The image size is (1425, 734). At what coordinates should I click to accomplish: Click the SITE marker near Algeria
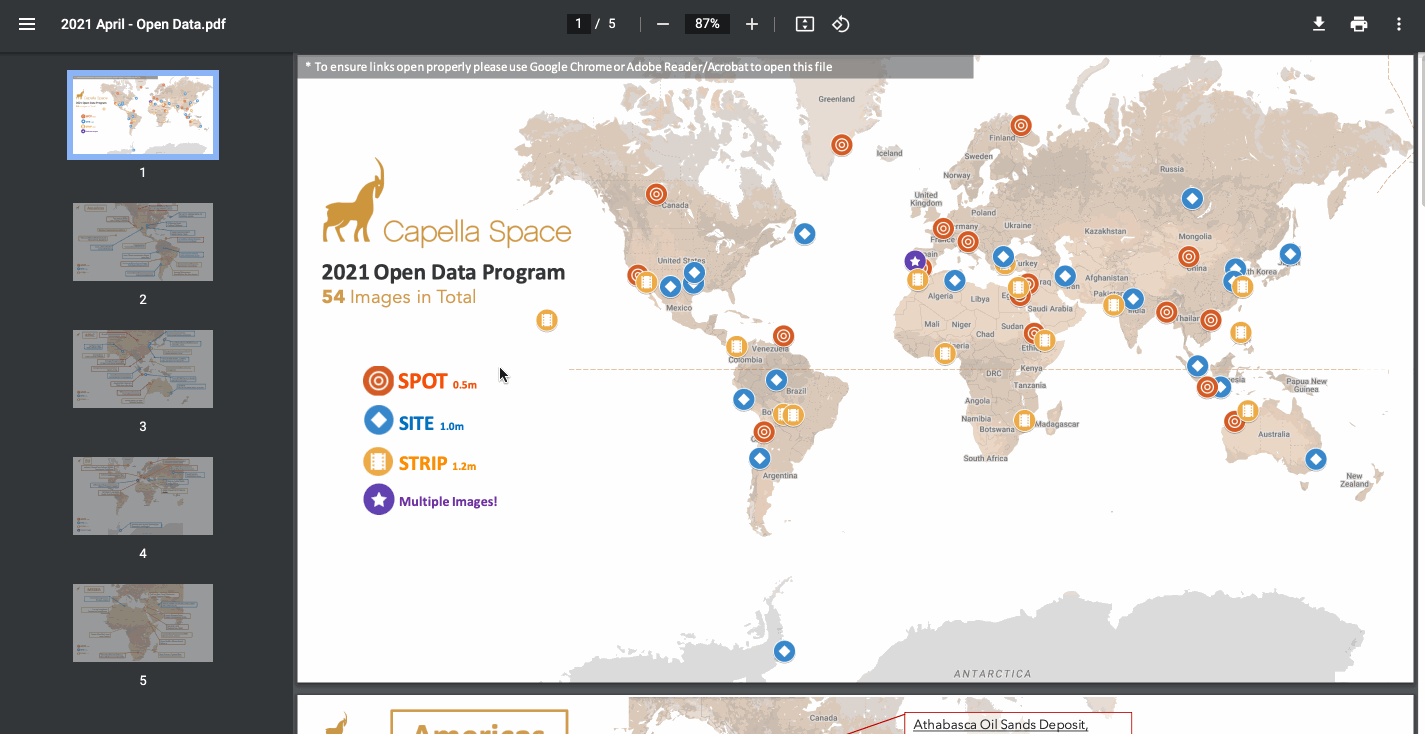[955, 280]
